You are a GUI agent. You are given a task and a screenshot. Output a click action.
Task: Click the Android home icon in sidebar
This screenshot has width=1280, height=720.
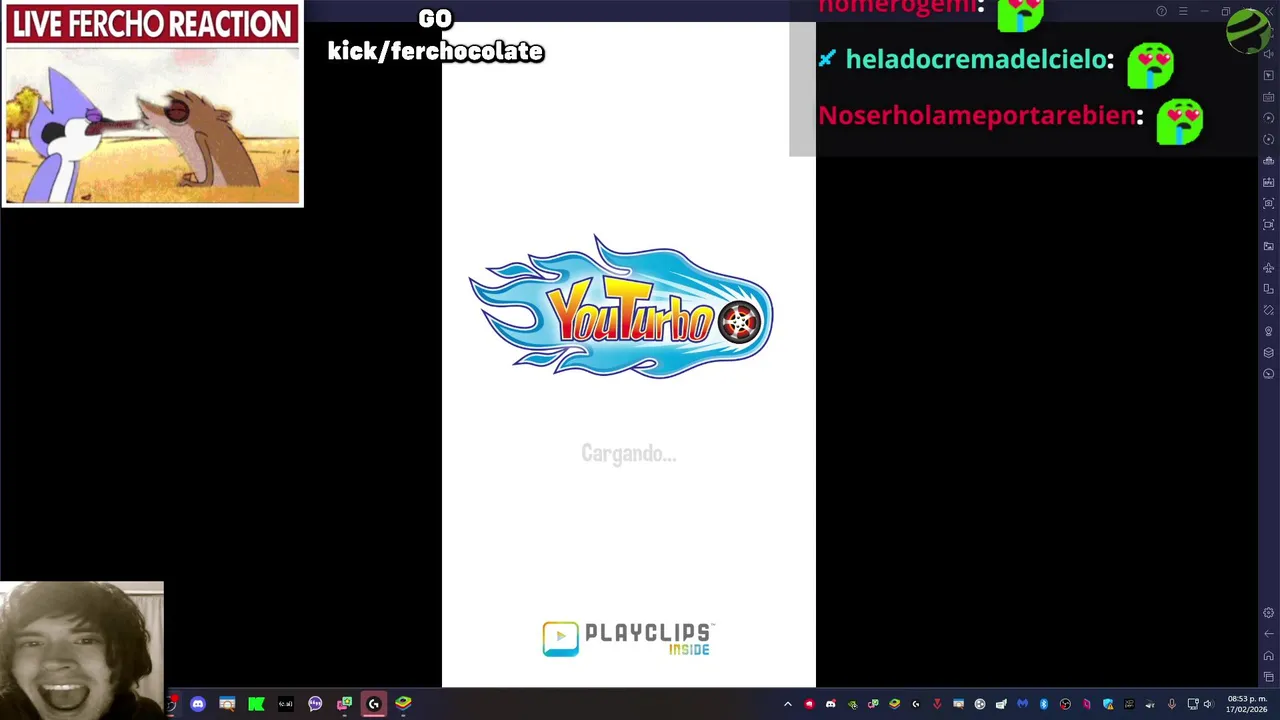1269,656
